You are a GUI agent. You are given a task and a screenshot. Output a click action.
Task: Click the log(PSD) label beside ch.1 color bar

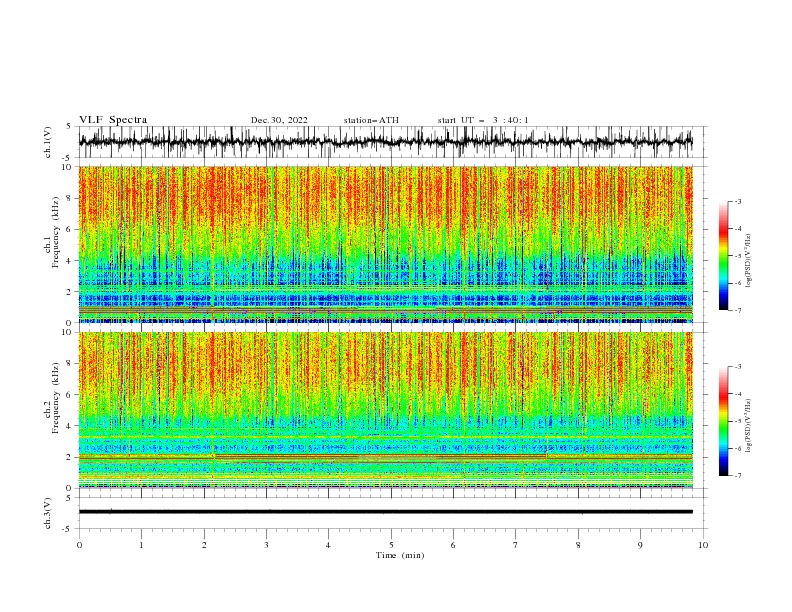(748, 261)
